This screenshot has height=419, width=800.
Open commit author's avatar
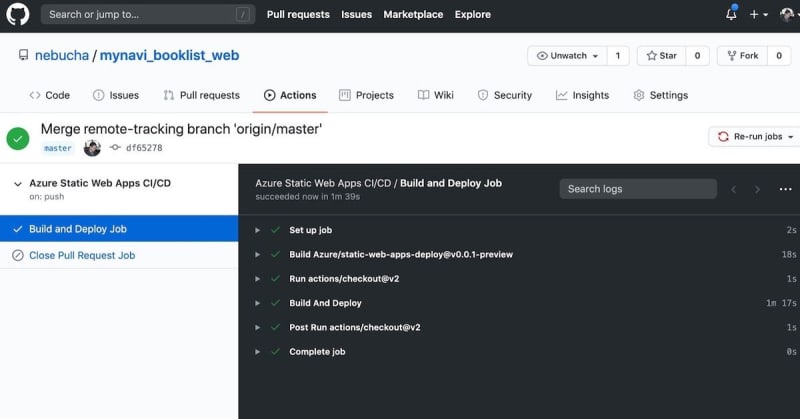tap(92, 148)
